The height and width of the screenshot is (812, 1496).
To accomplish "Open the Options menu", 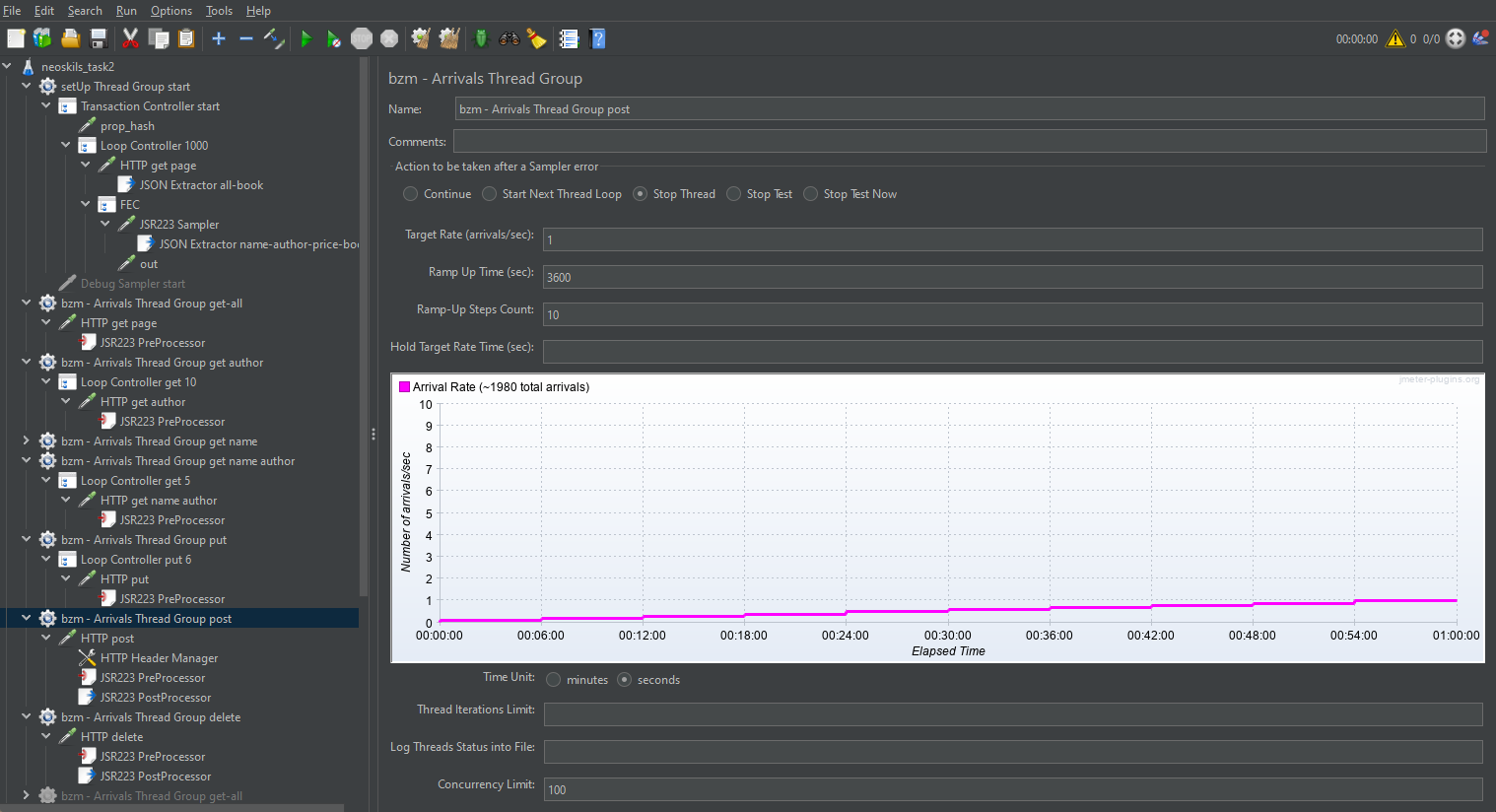I will point(170,11).
